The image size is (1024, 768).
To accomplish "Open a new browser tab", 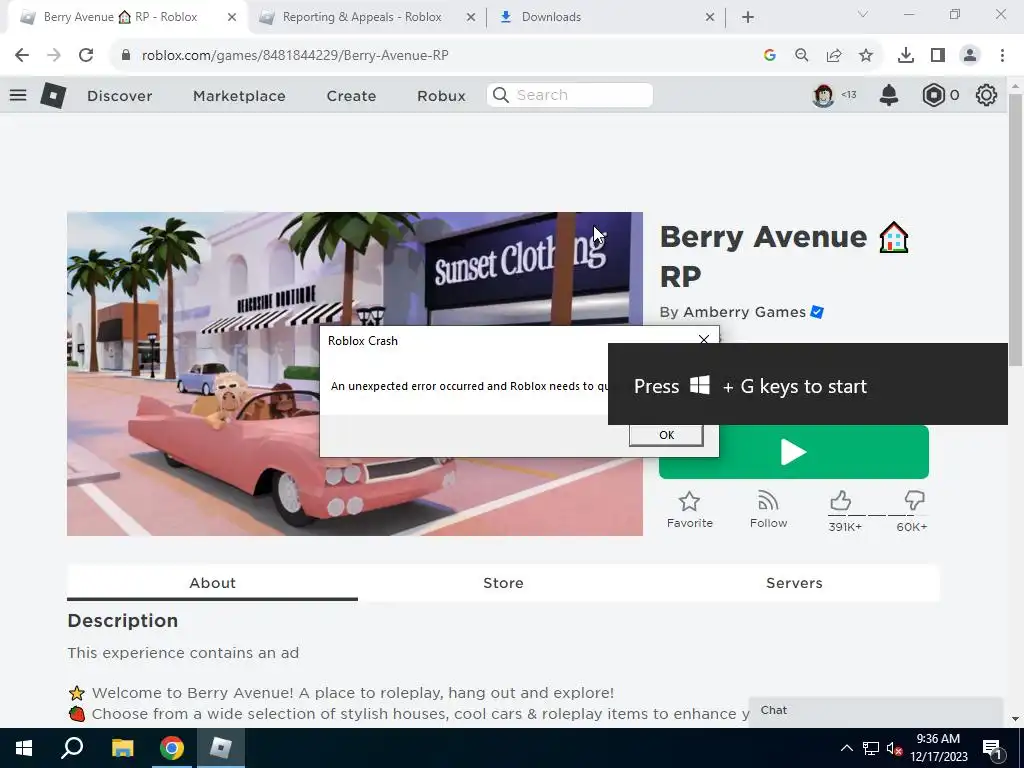I will [x=748, y=18].
